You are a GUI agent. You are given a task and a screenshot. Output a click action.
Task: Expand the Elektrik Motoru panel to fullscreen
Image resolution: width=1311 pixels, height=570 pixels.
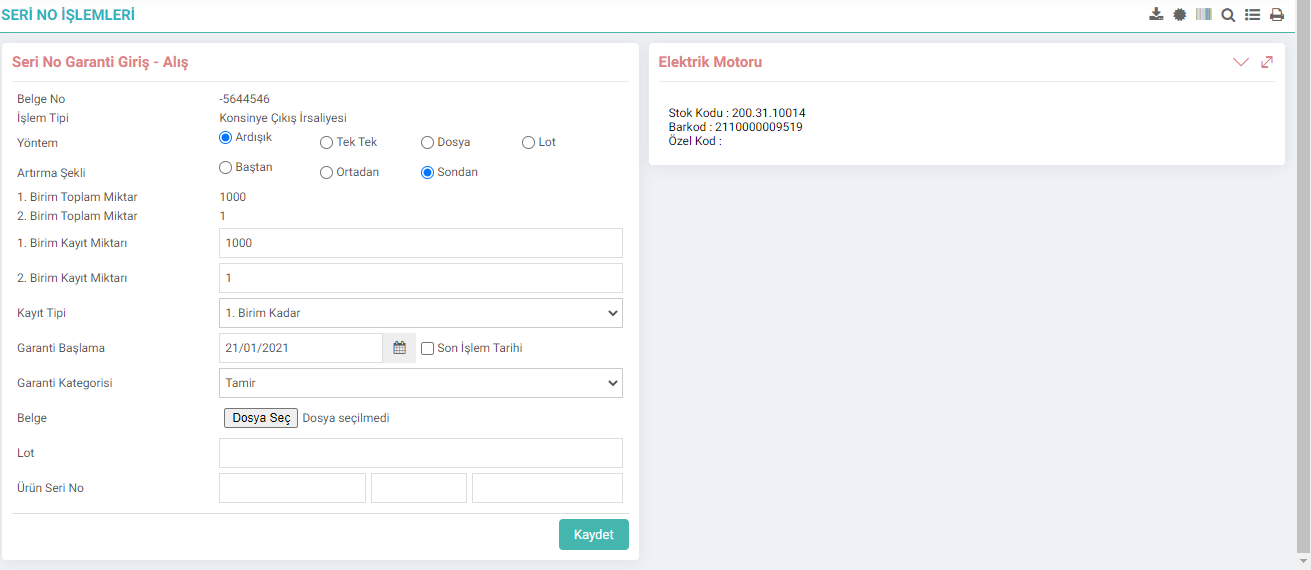point(1267,62)
